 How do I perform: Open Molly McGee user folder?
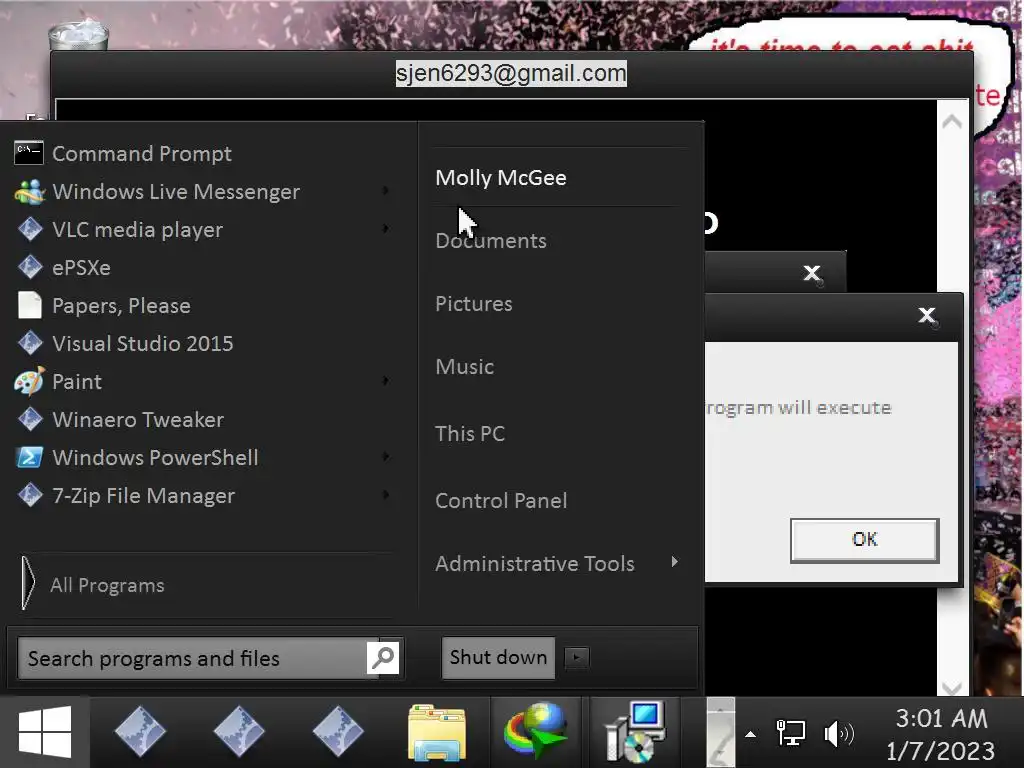[501, 178]
